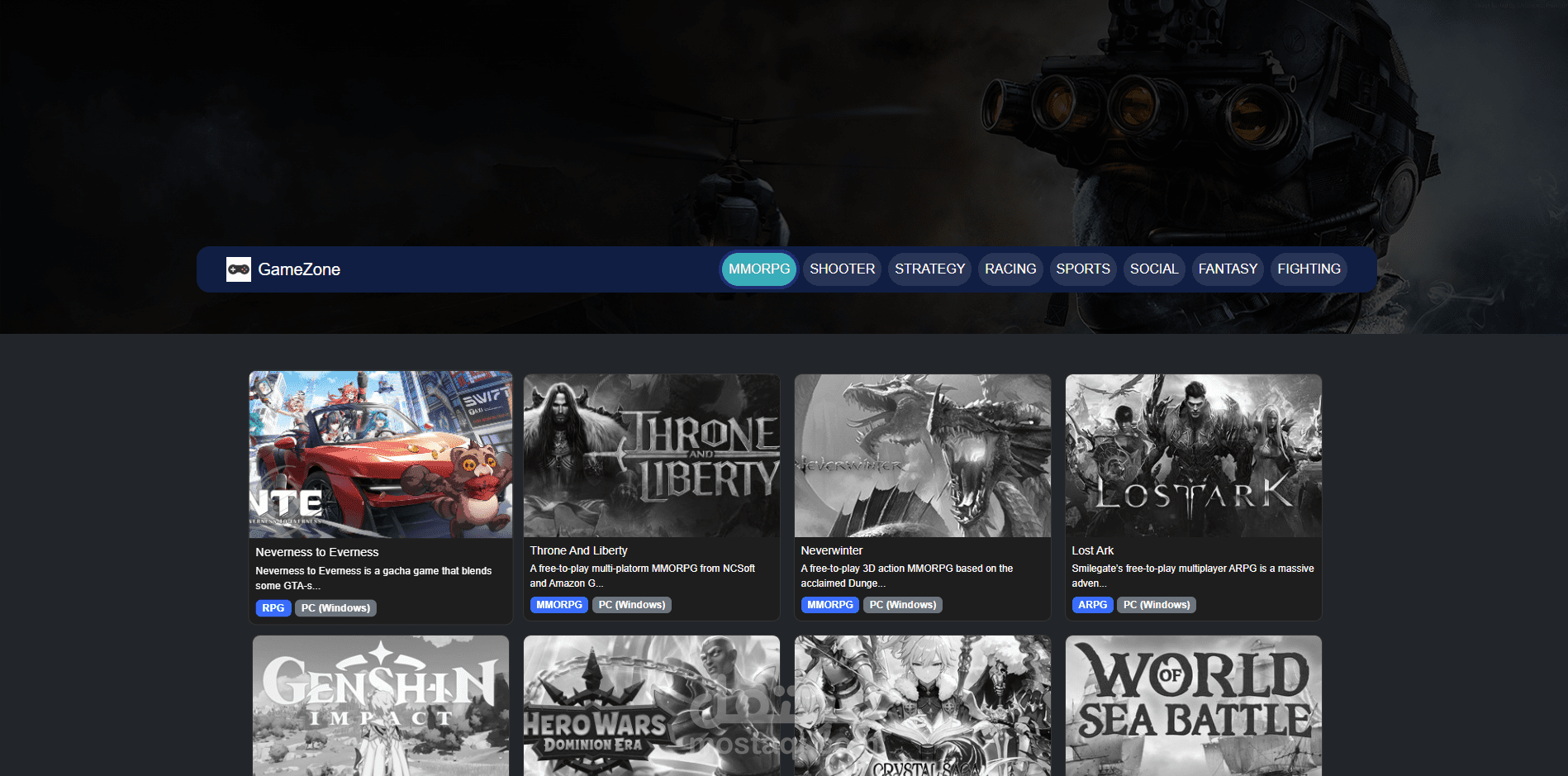This screenshot has height=776, width=1568.
Task: Click the ARPG genre badge
Action: click(x=1092, y=605)
